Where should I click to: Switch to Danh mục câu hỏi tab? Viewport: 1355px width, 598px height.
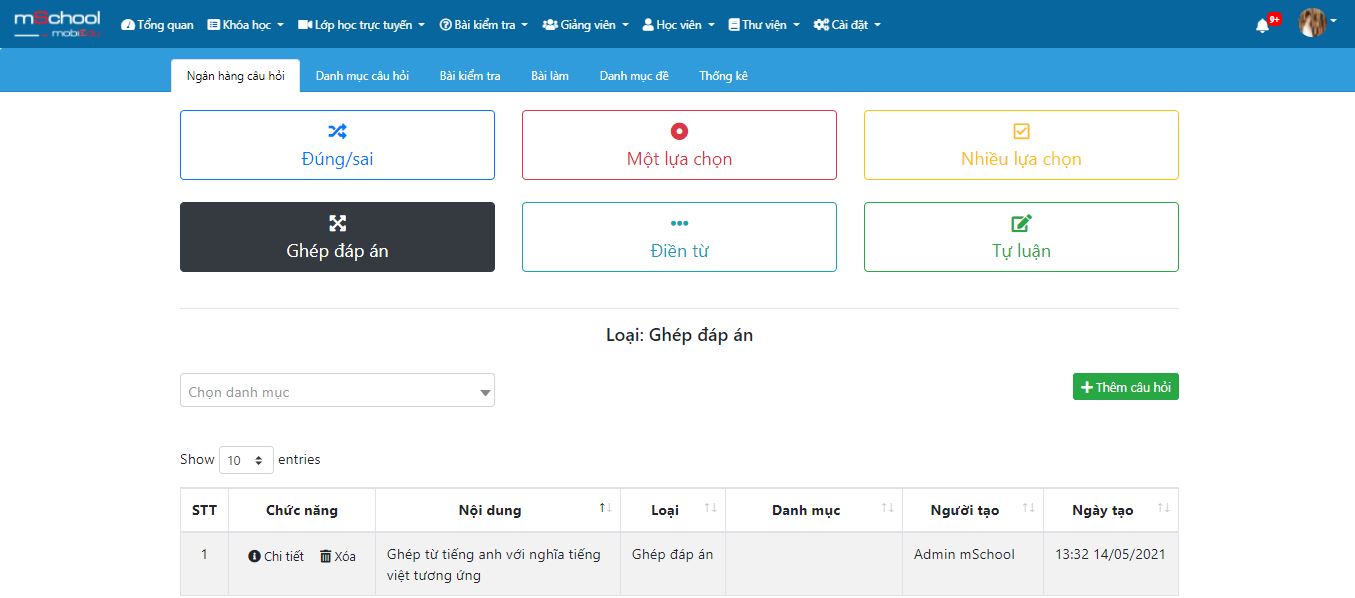(362, 76)
